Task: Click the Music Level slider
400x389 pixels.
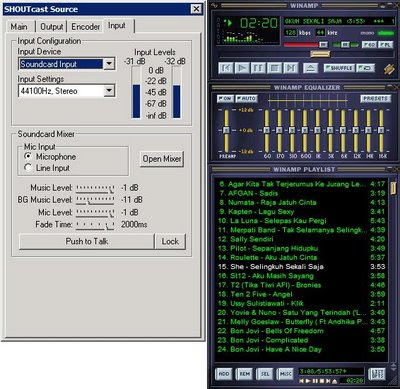Action: point(95,189)
